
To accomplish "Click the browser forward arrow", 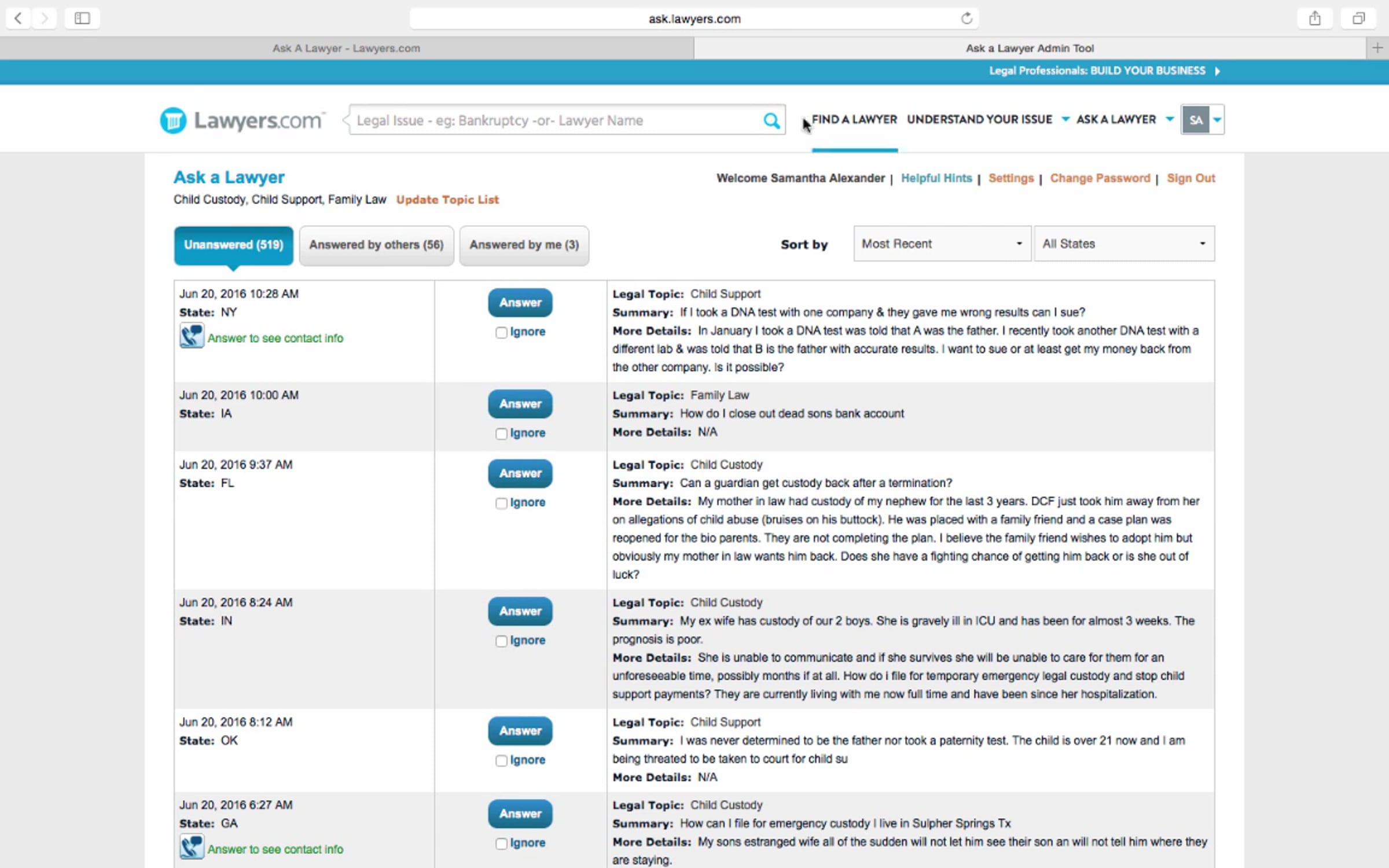I will point(44,18).
